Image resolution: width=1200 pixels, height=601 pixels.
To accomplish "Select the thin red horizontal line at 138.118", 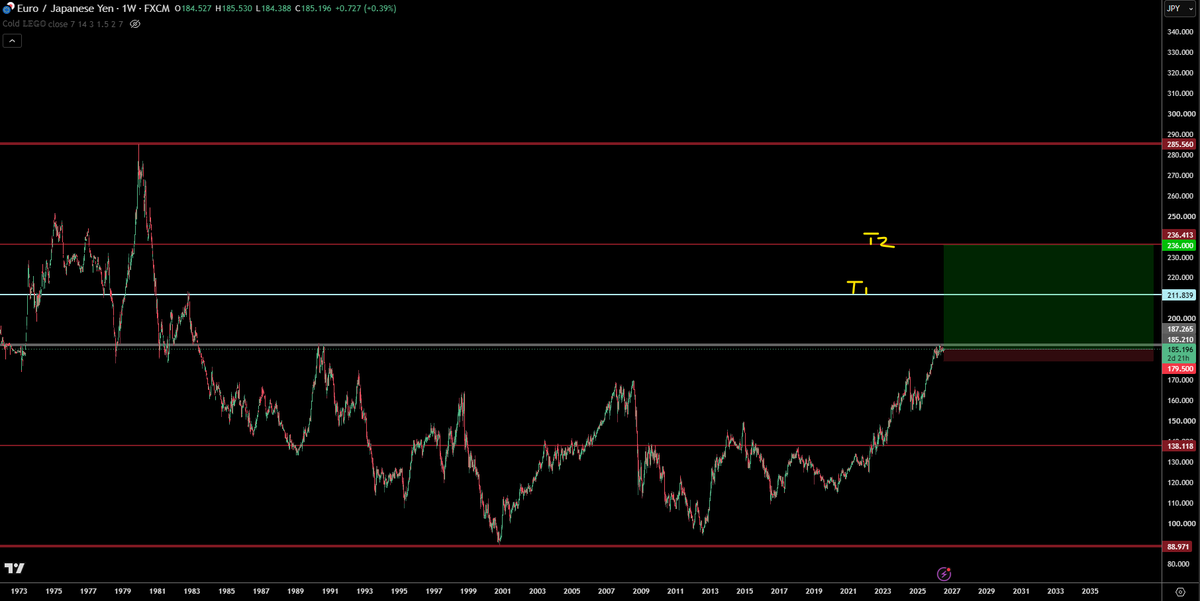I will 580,446.
